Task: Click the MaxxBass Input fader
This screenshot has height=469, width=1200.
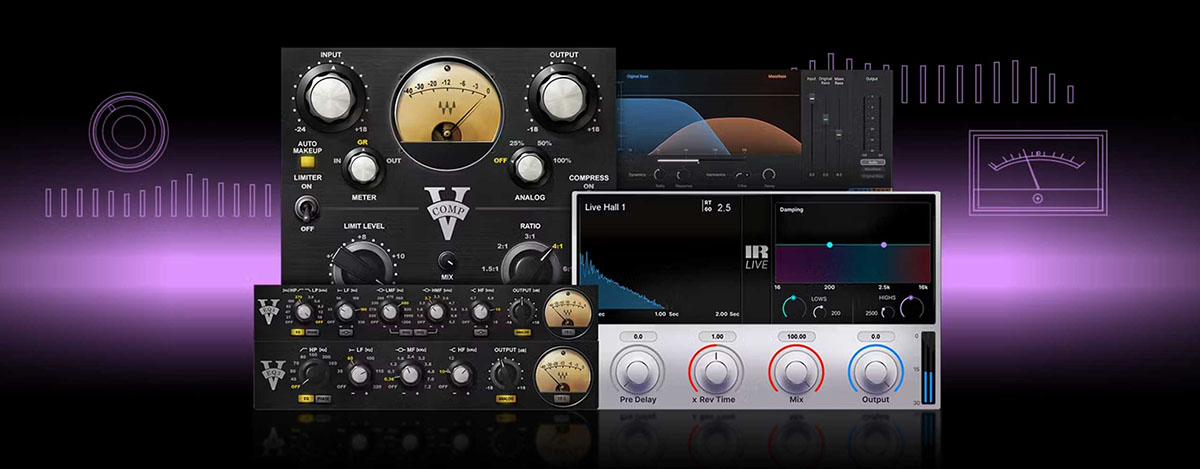Action: coord(811,98)
